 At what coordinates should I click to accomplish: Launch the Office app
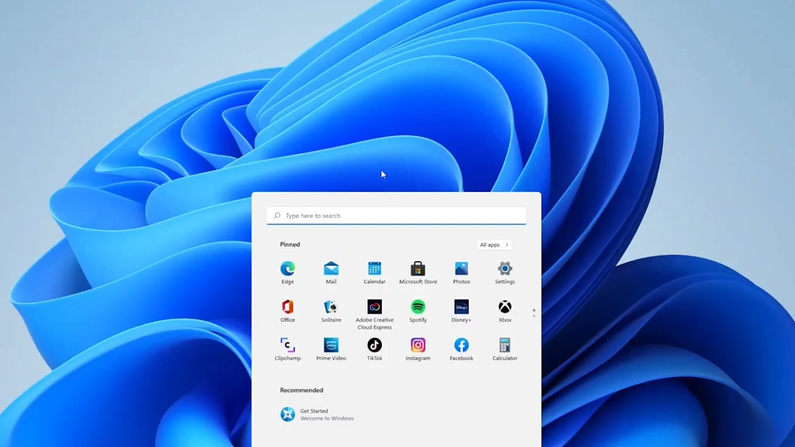(x=287, y=308)
